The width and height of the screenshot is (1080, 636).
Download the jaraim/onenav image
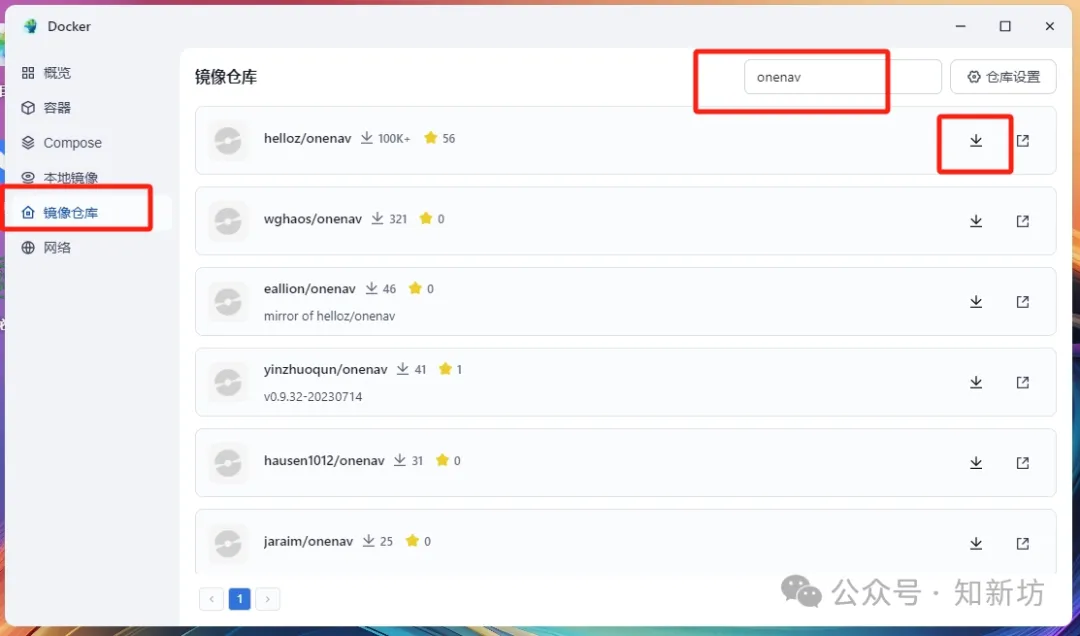975,544
